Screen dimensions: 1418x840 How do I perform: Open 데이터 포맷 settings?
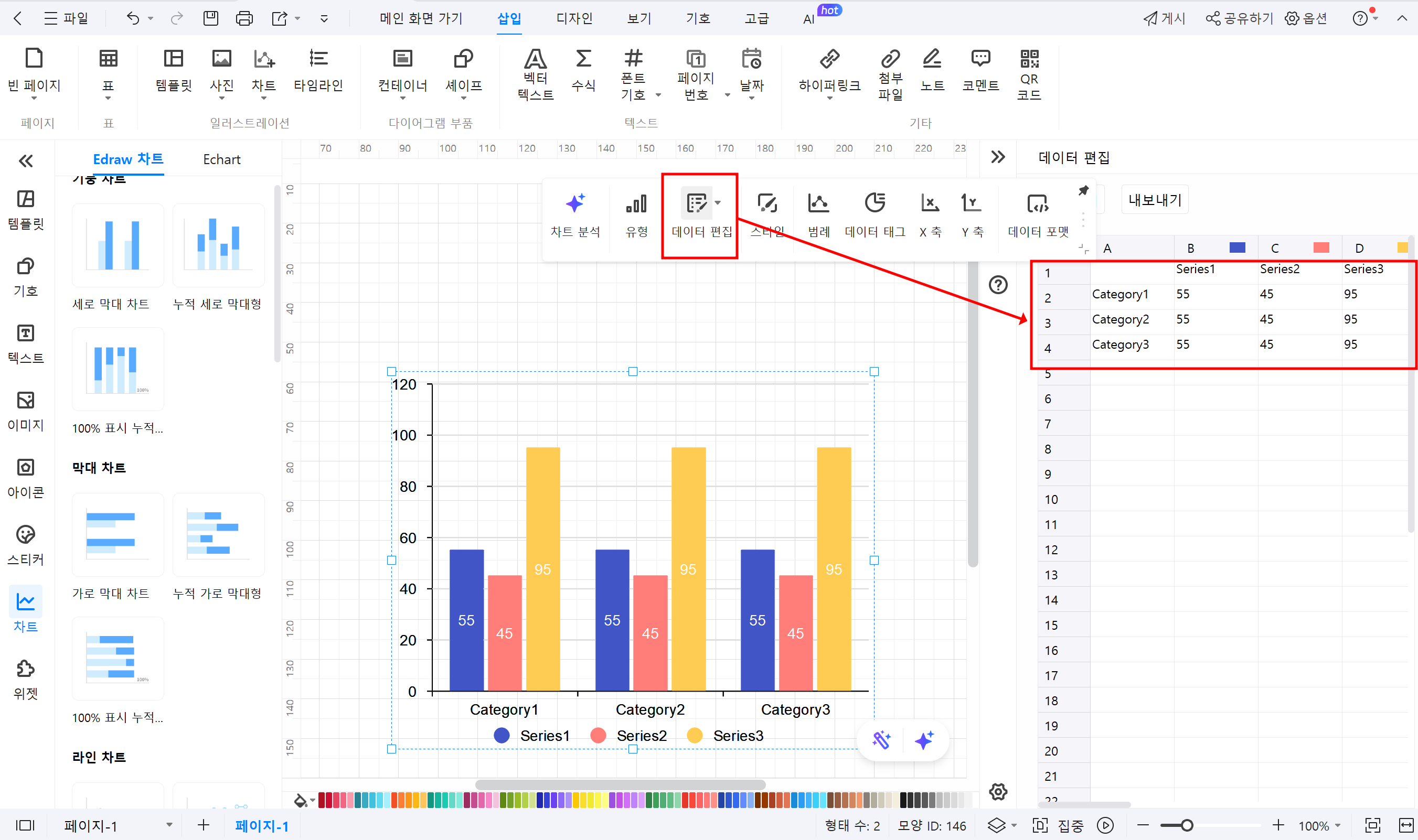tap(1038, 216)
